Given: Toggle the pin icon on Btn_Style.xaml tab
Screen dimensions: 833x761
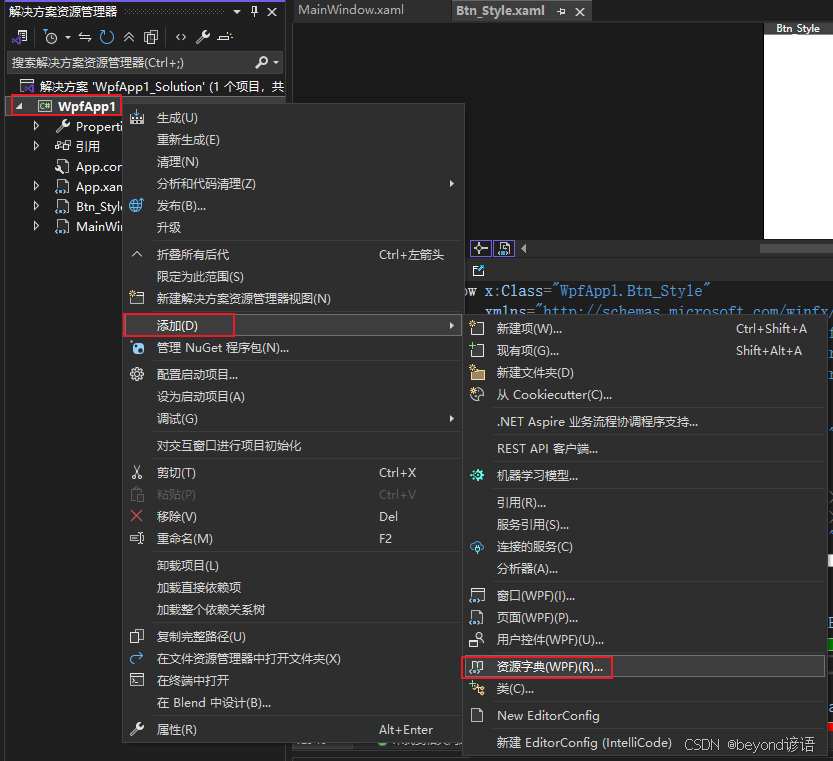Looking at the screenshot, I should (562, 12).
